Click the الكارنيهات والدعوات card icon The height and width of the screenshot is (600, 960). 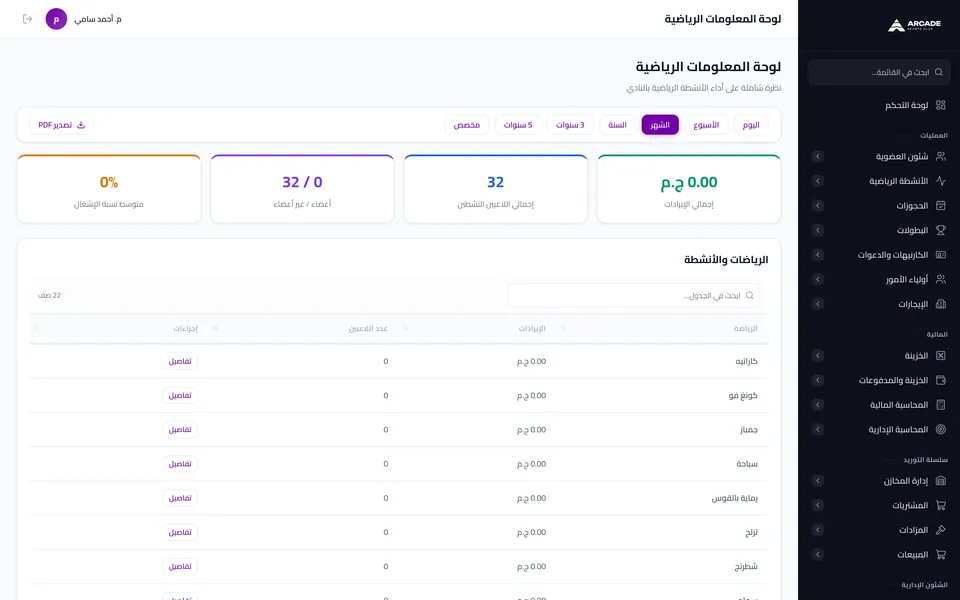[x=941, y=255]
